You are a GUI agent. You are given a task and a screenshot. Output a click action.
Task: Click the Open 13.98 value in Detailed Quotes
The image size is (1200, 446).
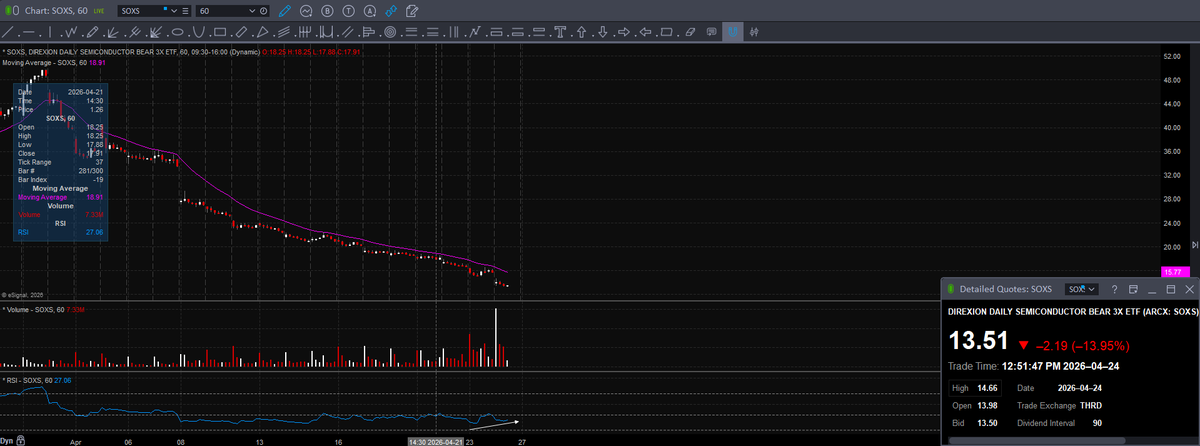988,405
